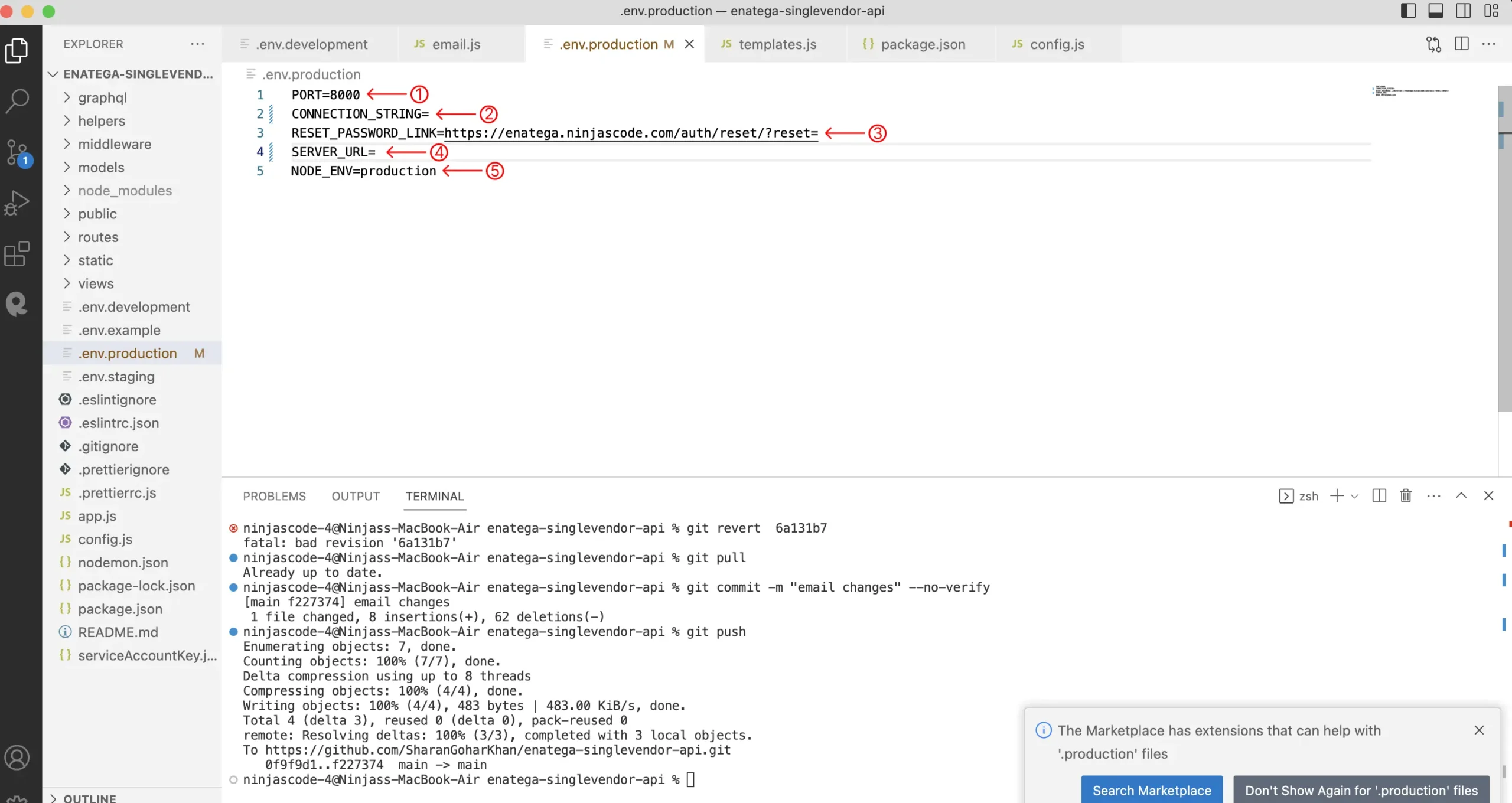Split the editor to the right
This screenshot has width=1512, height=803.
pyautogui.click(x=1462, y=44)
